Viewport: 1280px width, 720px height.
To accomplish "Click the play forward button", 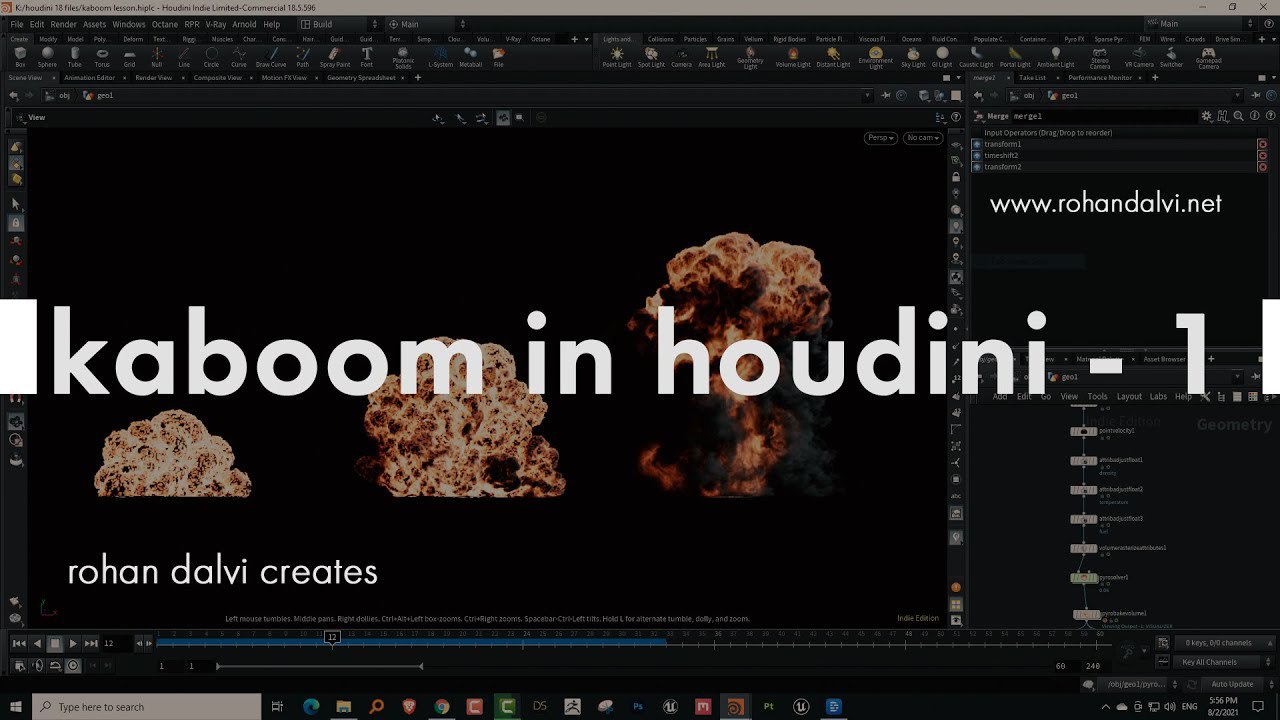I will tap(73, 643).
